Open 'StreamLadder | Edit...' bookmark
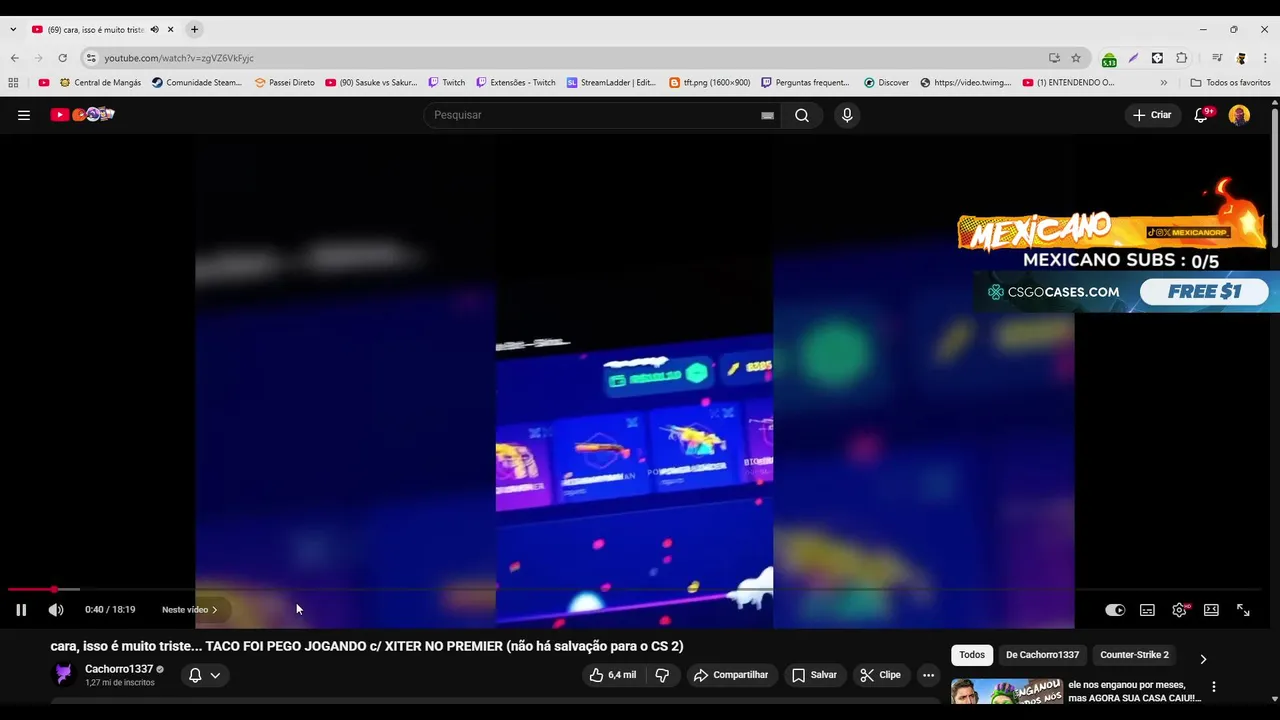The width and height of the screenshot is (1280, 720). [611, 83]
